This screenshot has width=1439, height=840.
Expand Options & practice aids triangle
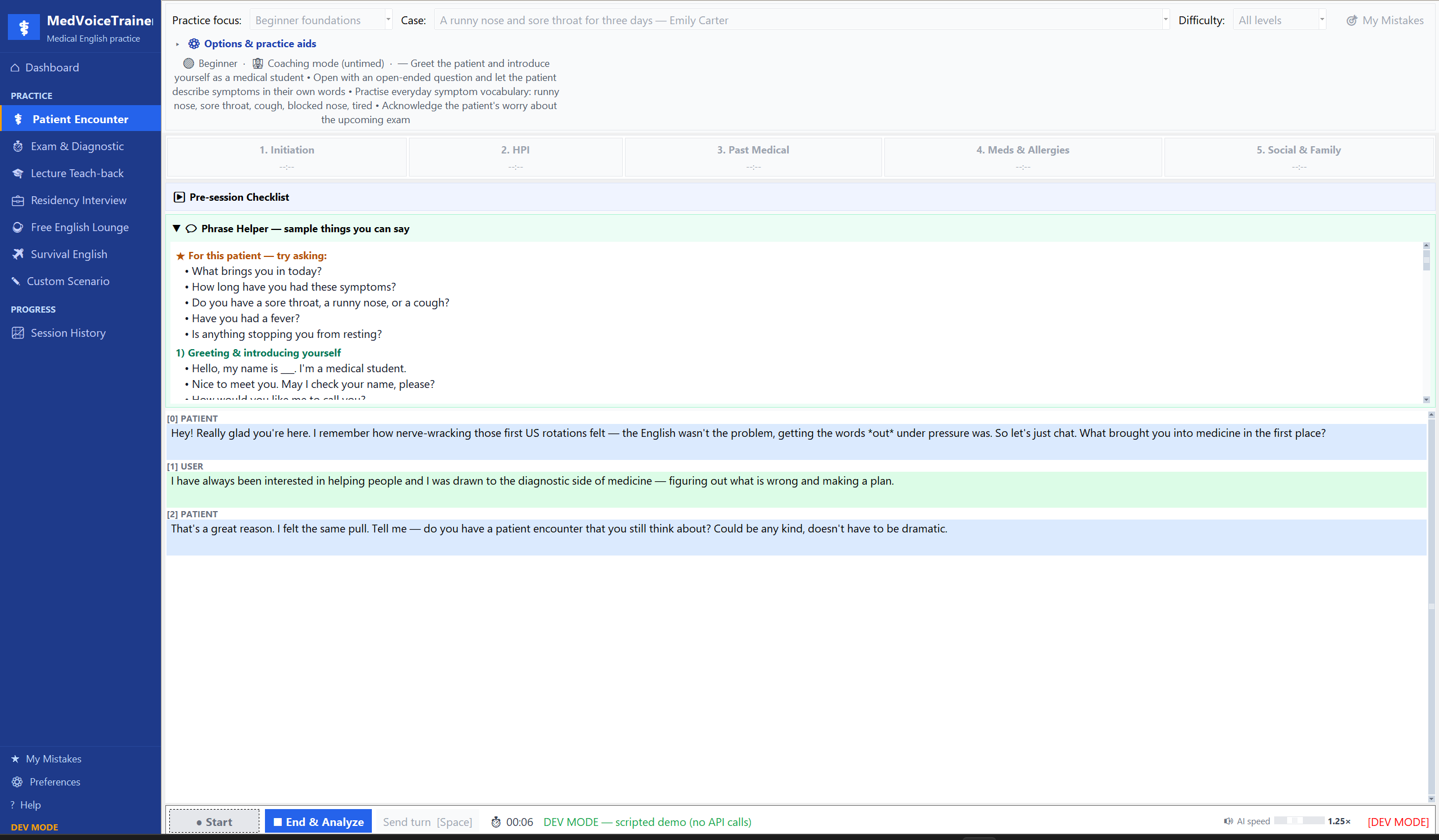178,44
